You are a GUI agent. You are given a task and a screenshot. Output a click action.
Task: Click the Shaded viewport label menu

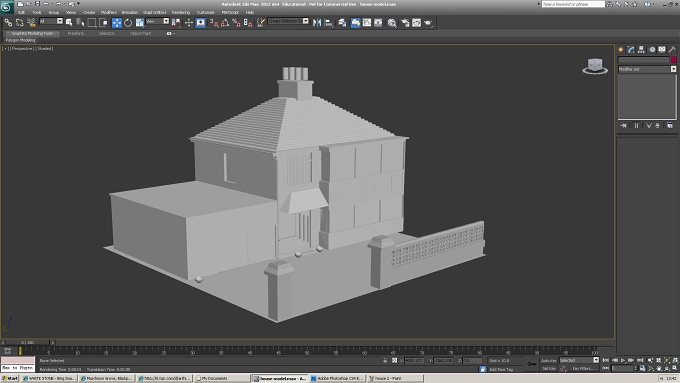coord(44,49)
